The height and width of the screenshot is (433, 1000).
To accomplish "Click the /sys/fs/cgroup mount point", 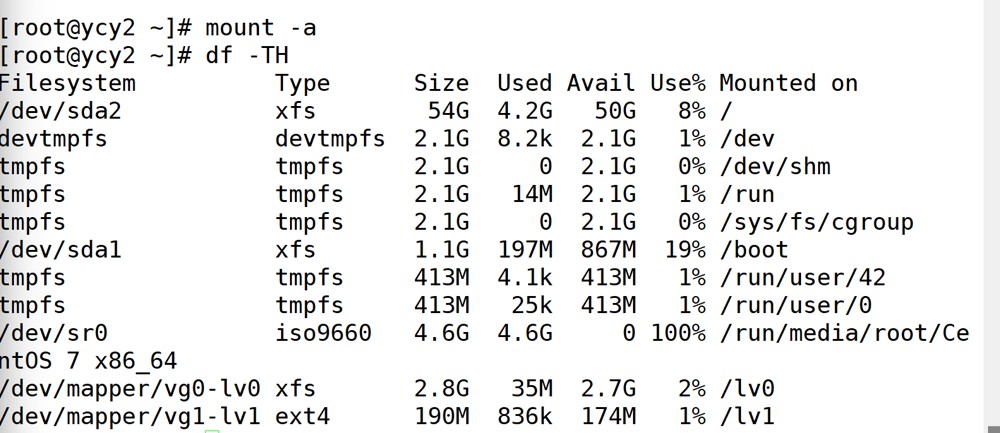I will coord(816,223).
